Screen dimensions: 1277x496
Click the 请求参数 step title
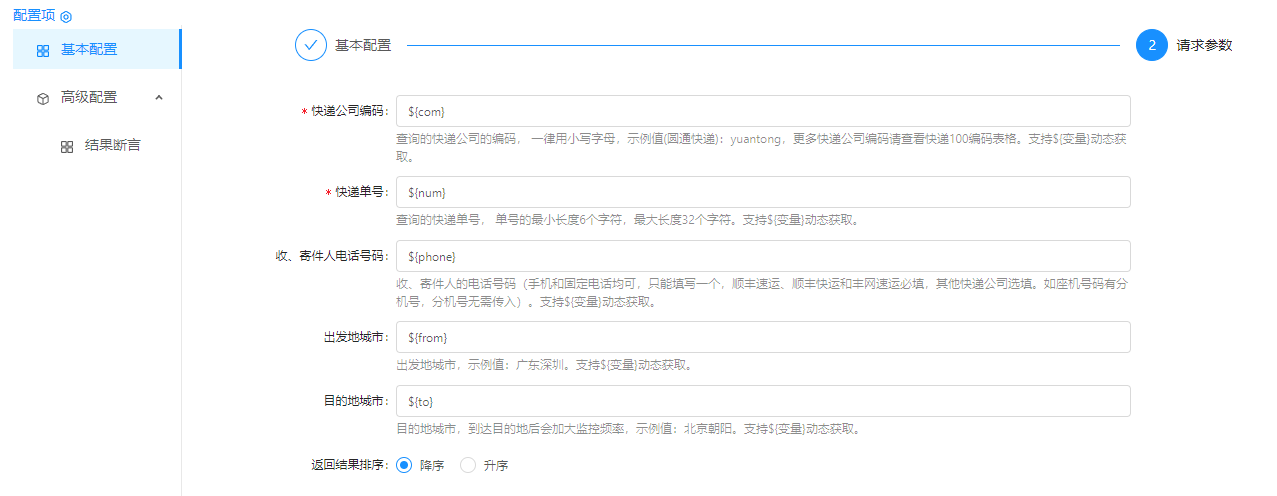point(1204,45)
